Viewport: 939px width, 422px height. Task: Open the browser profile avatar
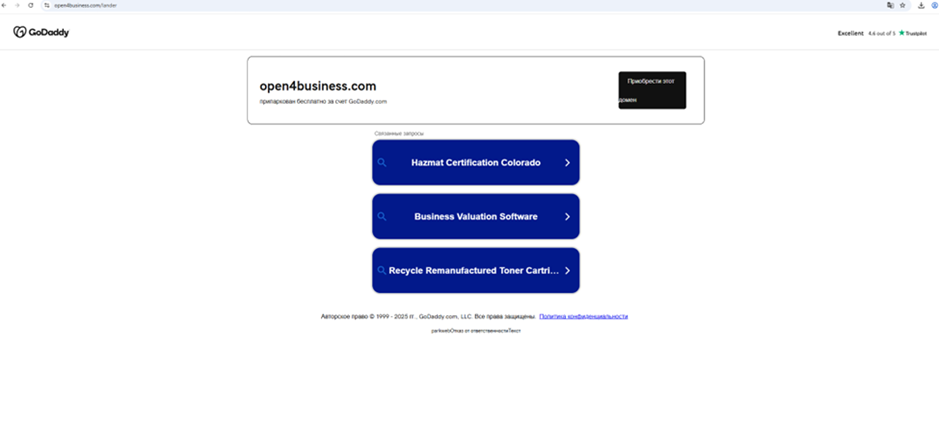pyautogui.click(x=935, y=5)
